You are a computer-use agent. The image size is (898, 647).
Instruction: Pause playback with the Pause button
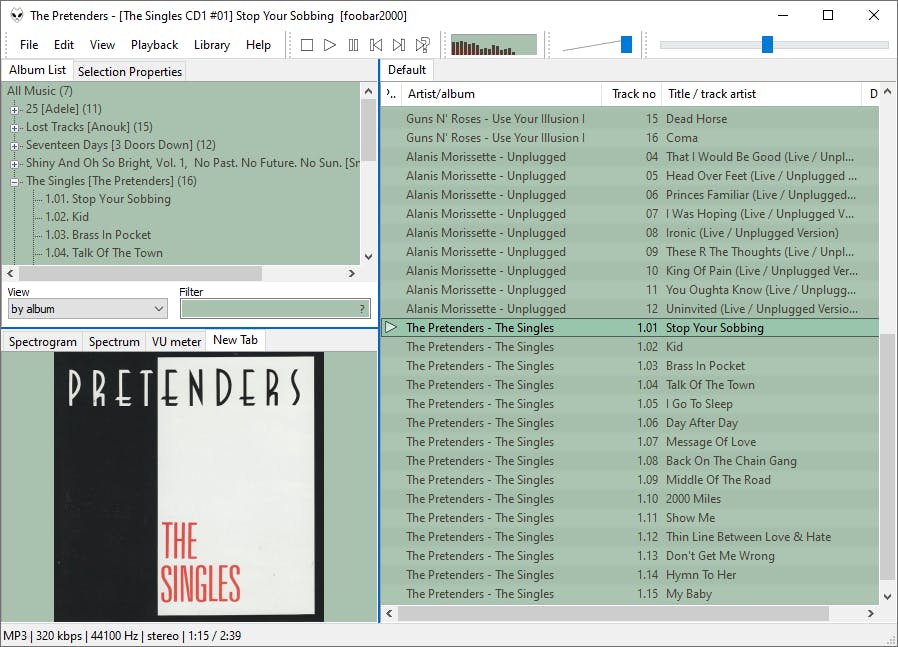coord(353,45)
